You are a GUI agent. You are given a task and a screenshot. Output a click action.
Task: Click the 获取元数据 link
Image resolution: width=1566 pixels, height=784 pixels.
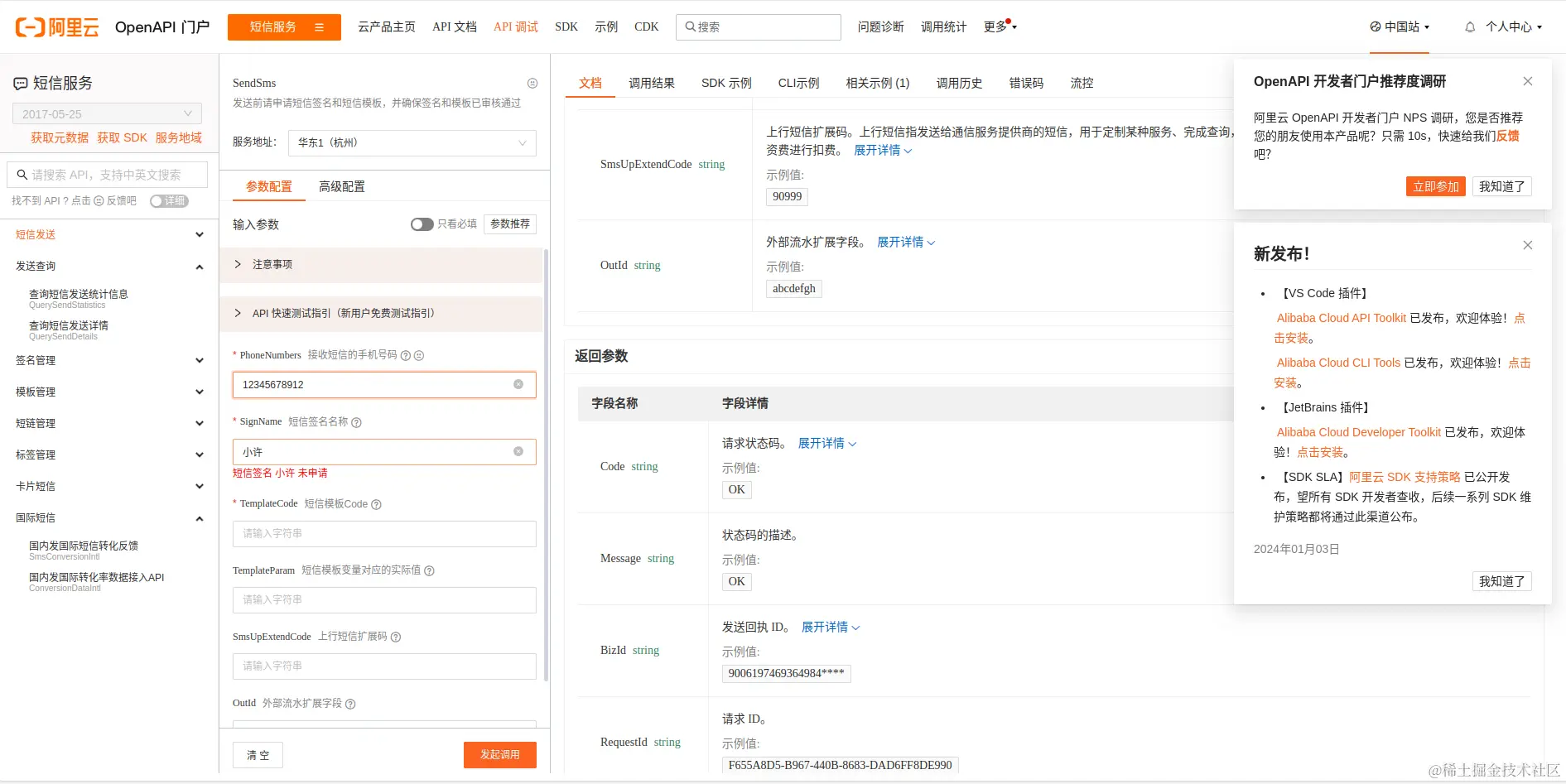60,137
